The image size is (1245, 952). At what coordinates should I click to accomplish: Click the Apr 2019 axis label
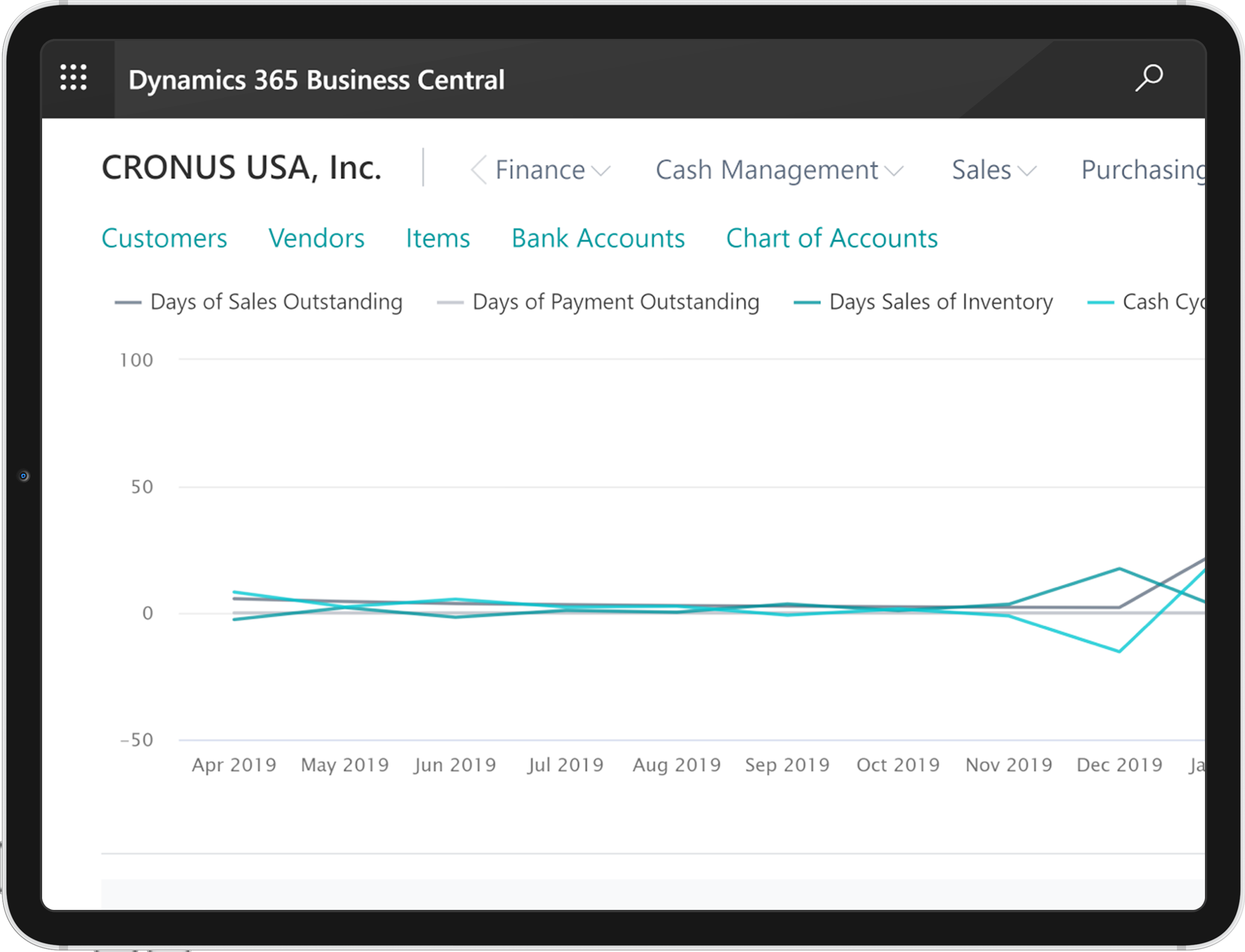coord(234,765)
